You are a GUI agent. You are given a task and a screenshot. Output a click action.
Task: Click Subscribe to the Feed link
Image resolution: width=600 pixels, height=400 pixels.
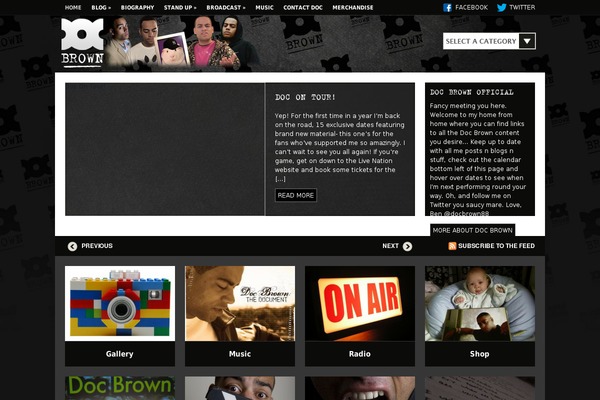[496, 246]
